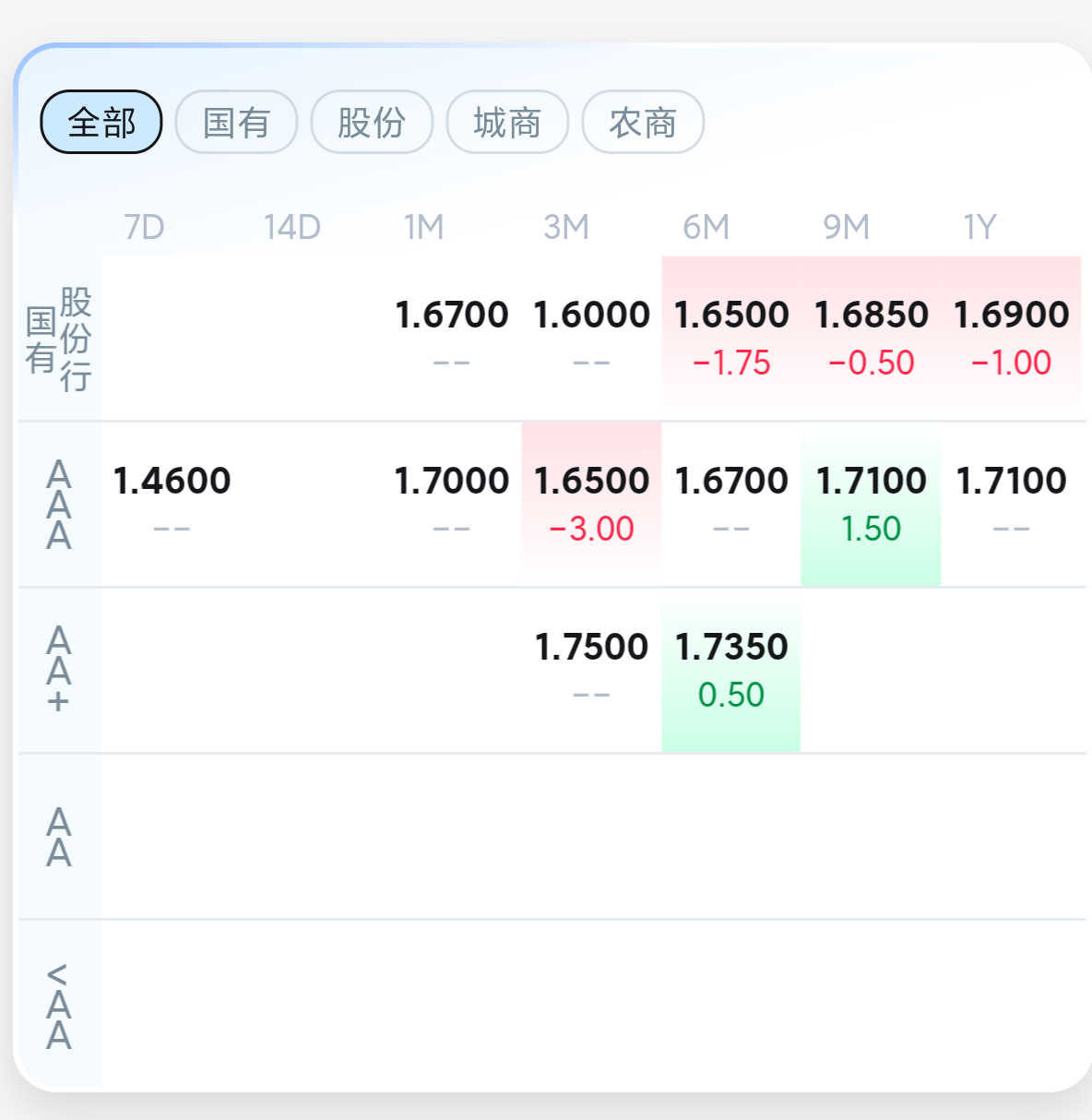Switch to the 国有 filter tab
Screen dimensions: 1092x1120
click(236, 122)
